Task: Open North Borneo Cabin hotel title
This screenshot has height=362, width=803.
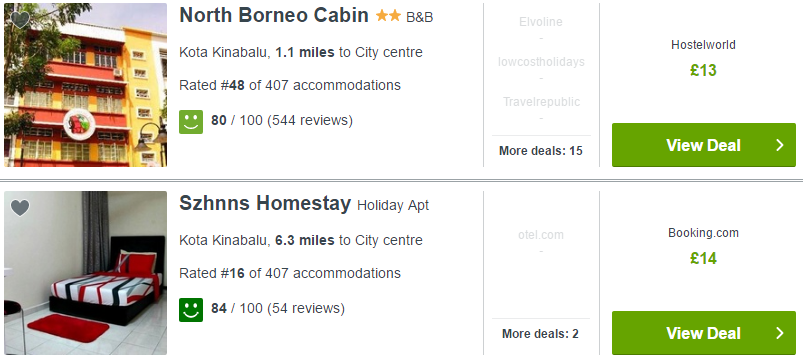Action: pyautogui.click(x=274, y=15)
